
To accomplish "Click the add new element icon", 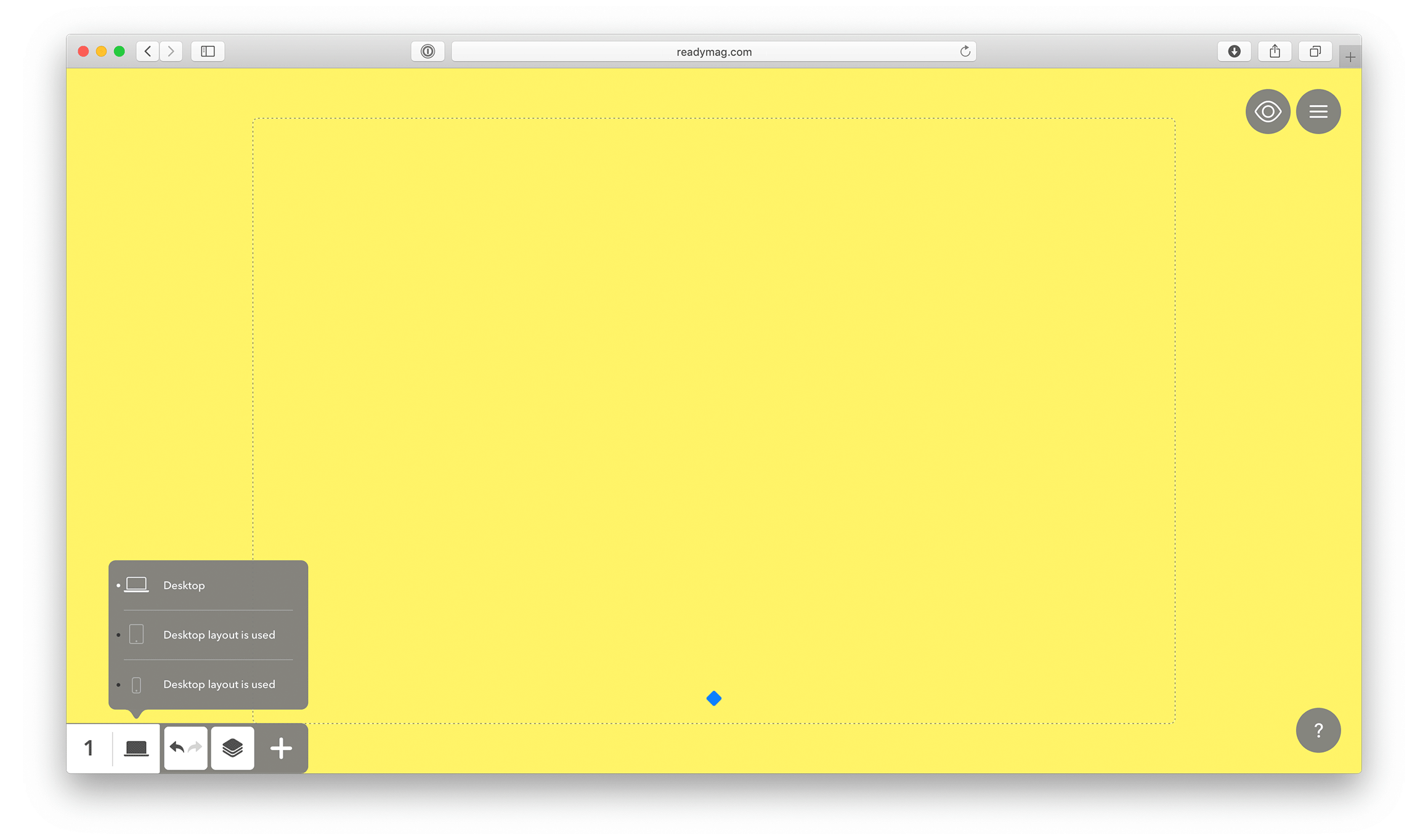I will (281, 747).
